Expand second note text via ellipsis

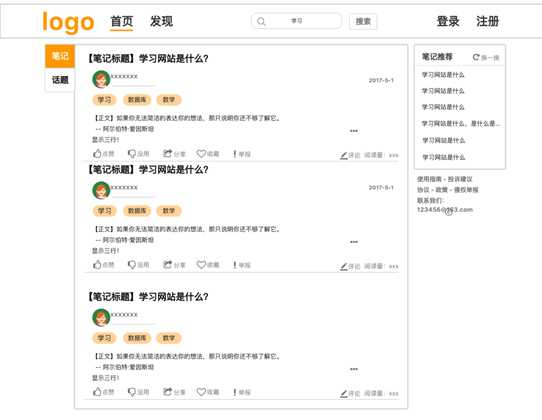point(354,242)
